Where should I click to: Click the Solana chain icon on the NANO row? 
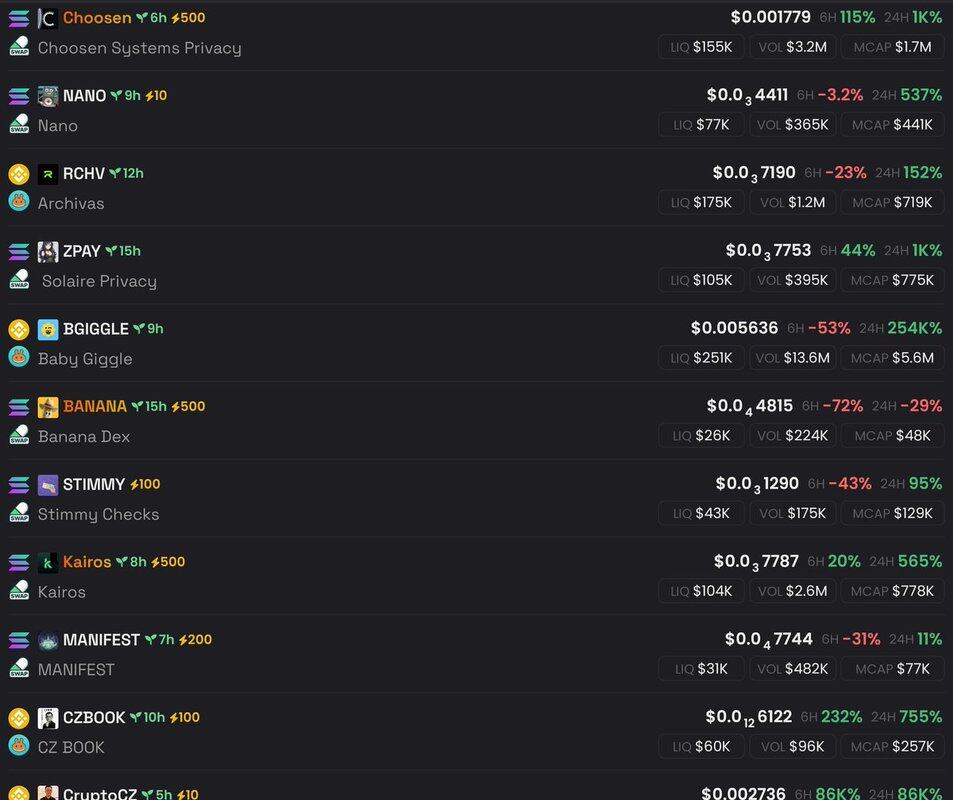point(19,96)
